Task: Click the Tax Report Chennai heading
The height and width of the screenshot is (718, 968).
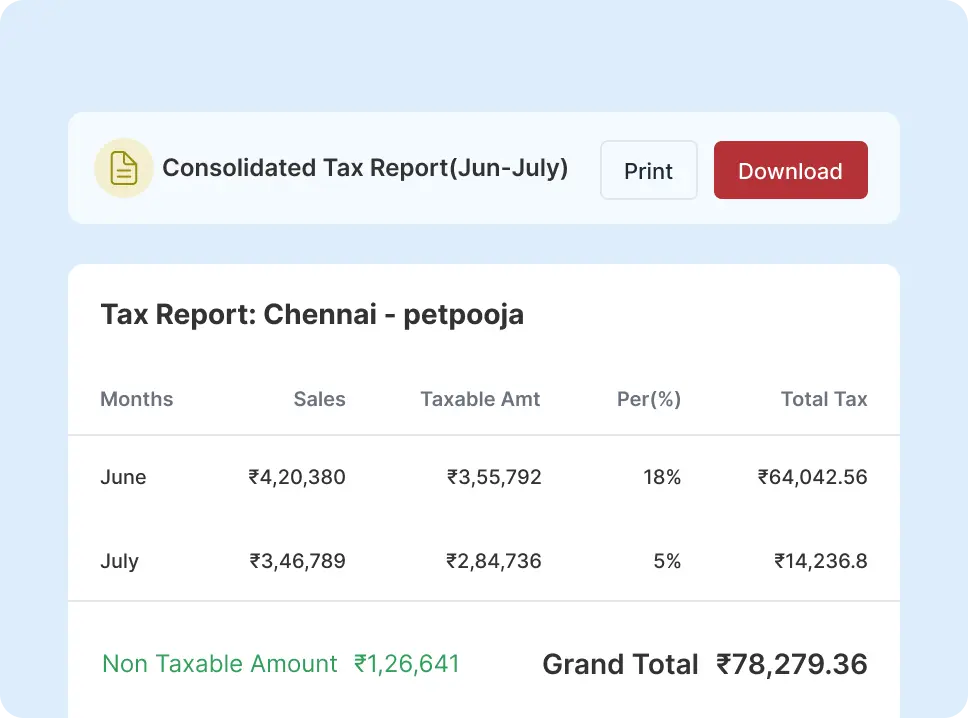Action: point(312,315)
